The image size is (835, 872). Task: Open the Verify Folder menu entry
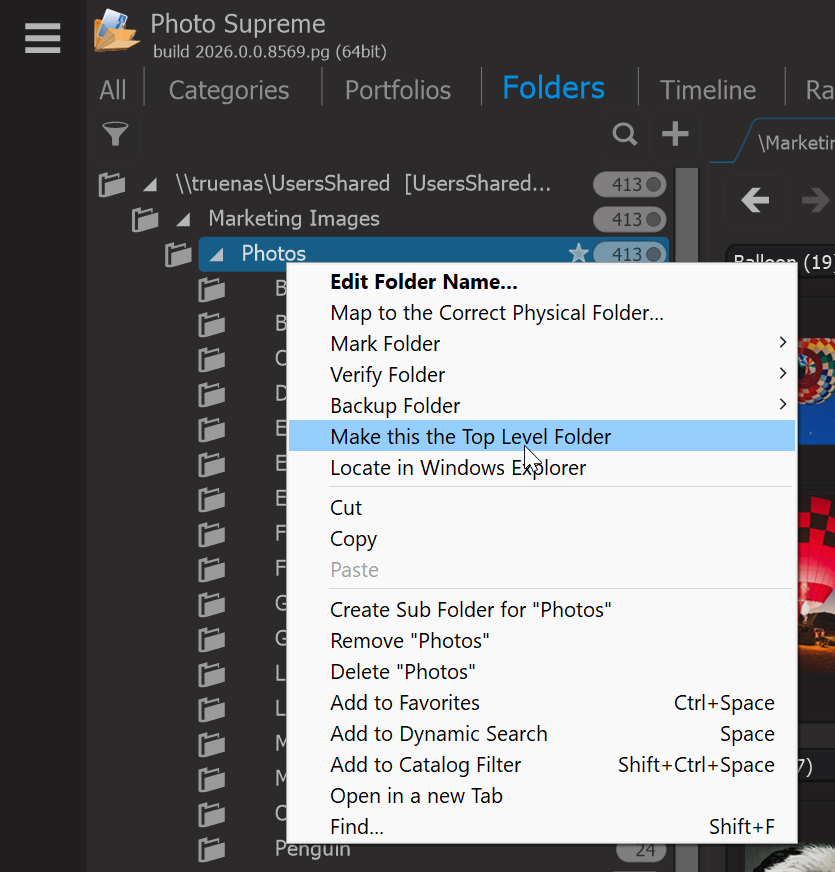542,375
